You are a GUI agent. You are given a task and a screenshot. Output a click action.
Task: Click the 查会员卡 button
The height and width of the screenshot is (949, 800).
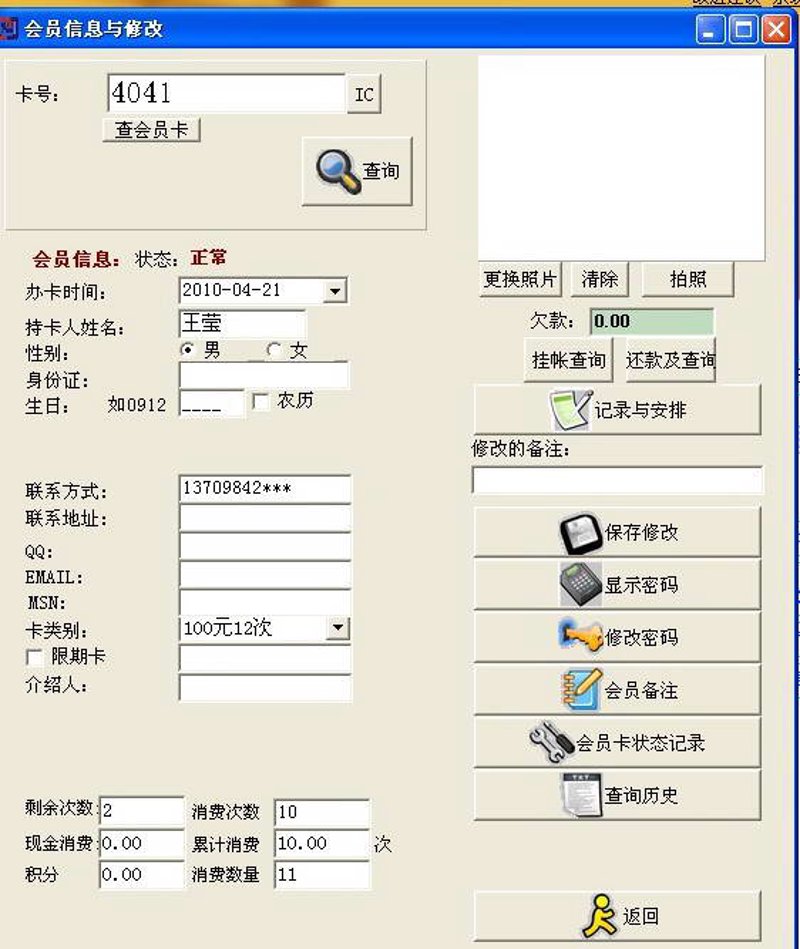pyautogui.click(x=151, y=129)
